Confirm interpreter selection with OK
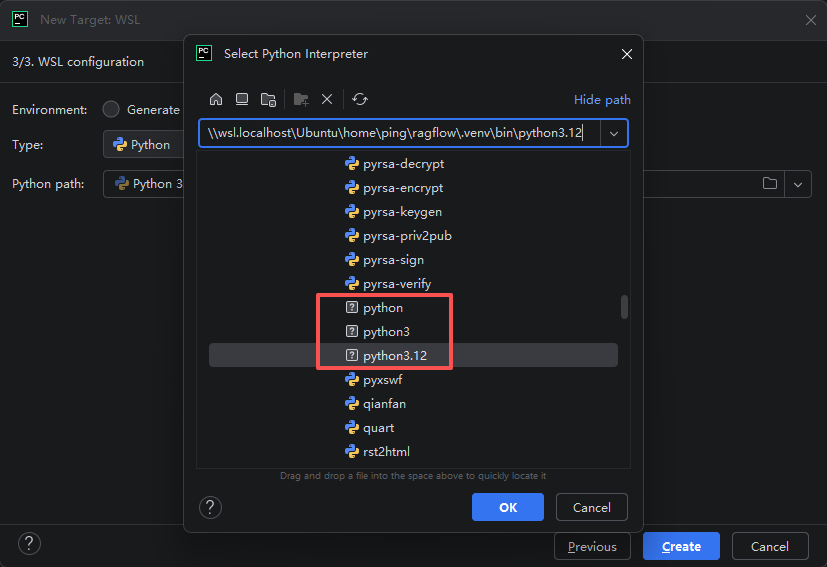 pyautogui.click(x=508, y=507)
